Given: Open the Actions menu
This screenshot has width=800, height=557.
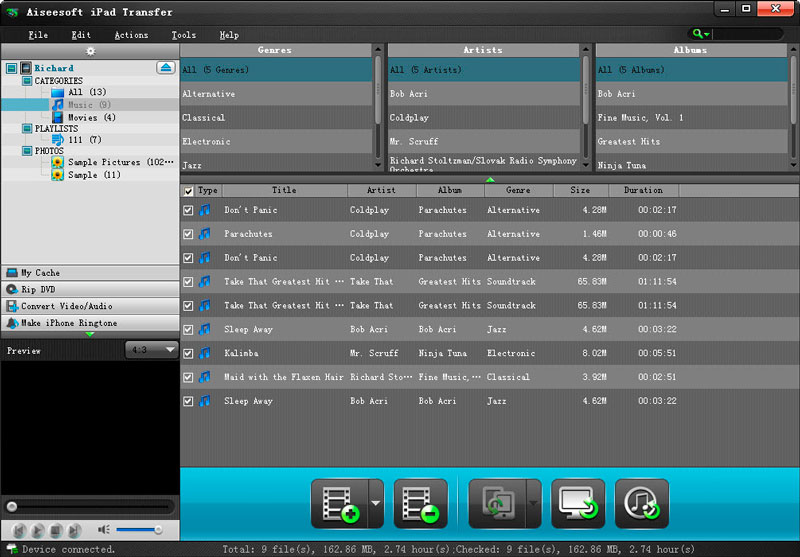Looking at the screenshot, I should coord(131,35).
